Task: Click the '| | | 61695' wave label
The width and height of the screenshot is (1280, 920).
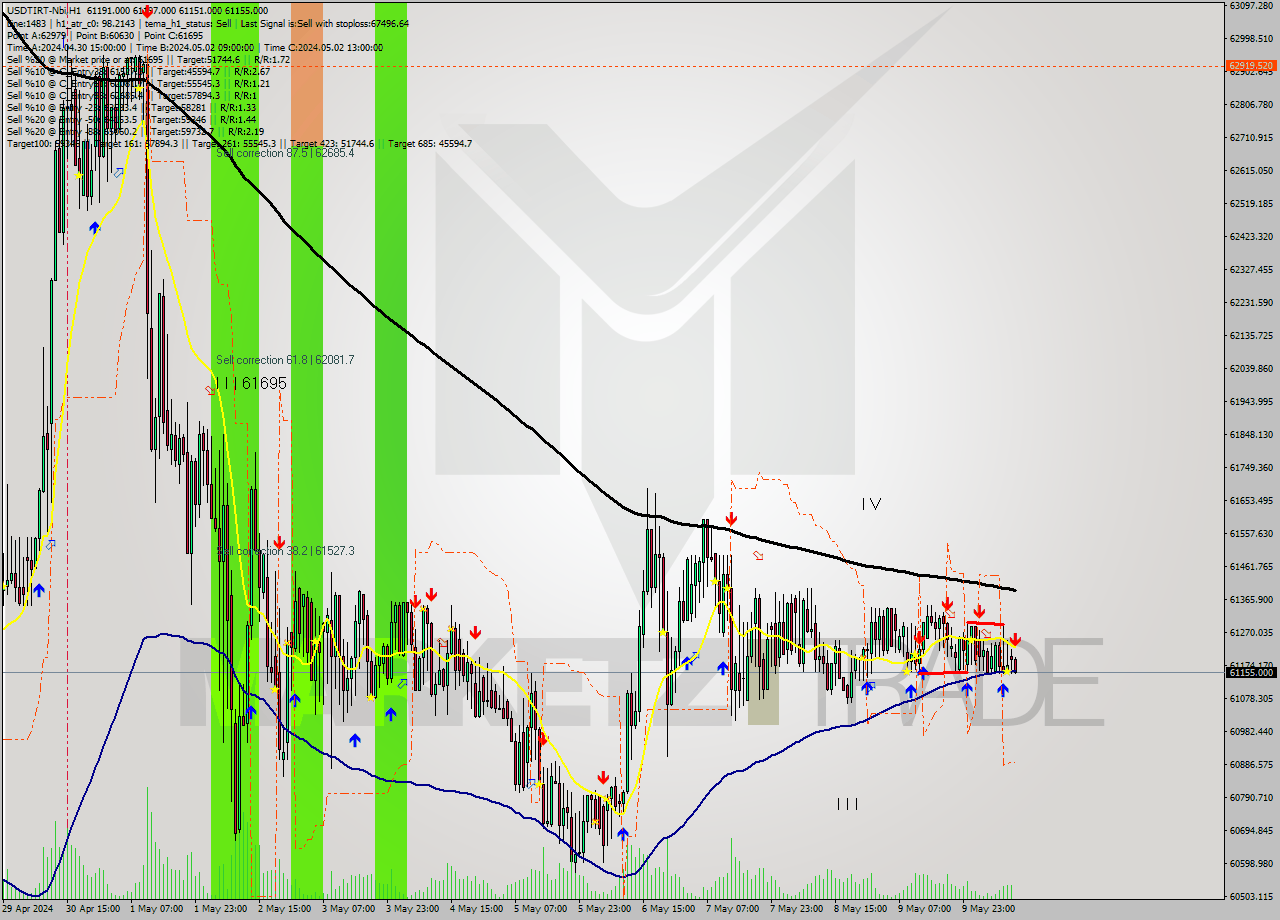Action: 251,383
